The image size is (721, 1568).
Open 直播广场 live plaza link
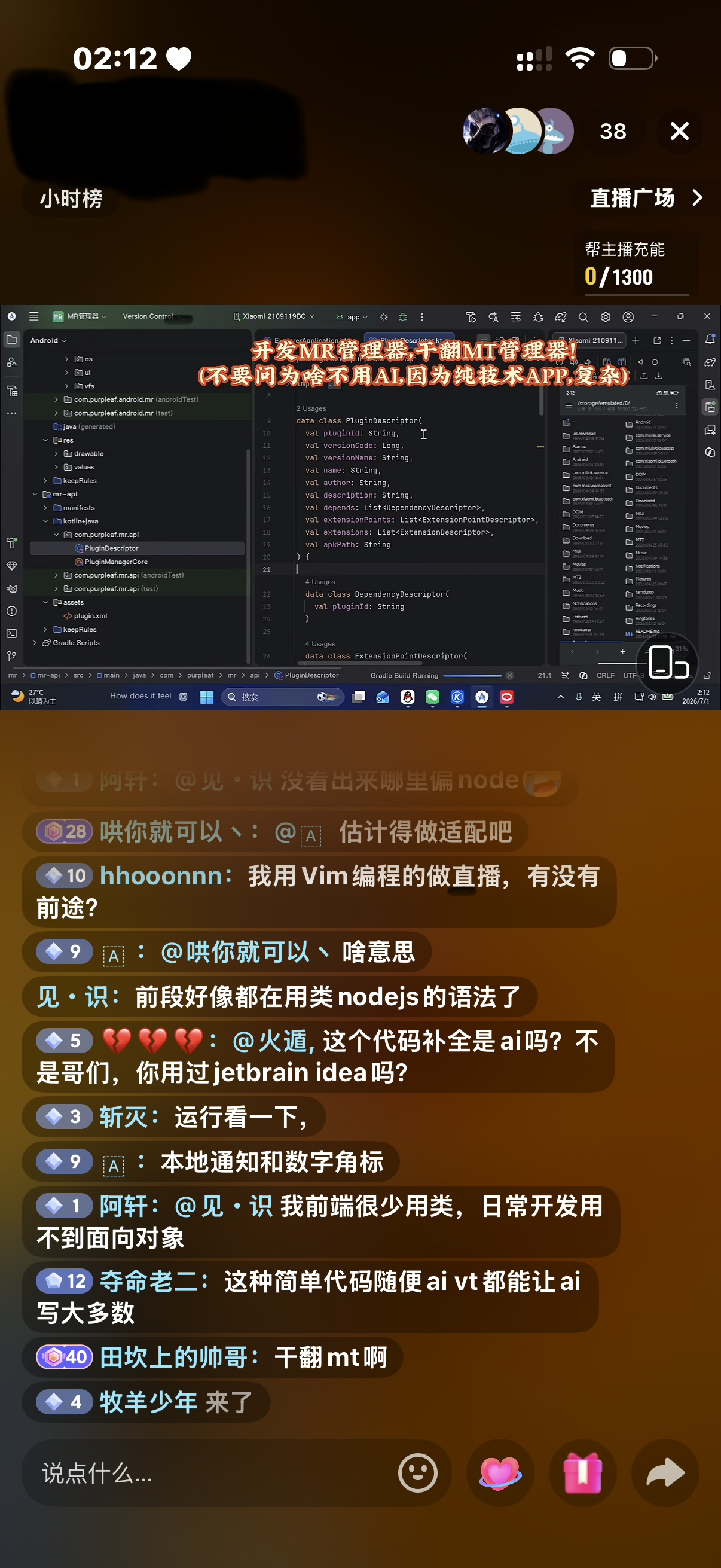646,198
